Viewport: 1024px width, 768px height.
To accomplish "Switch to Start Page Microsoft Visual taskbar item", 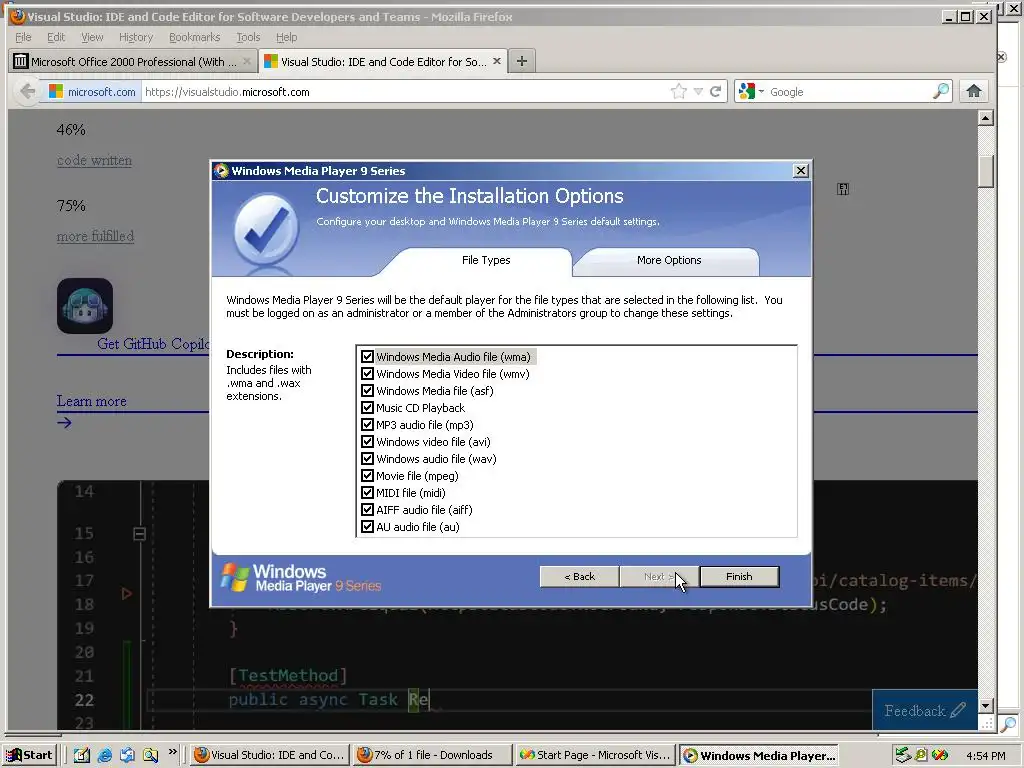I will [594, 755].
